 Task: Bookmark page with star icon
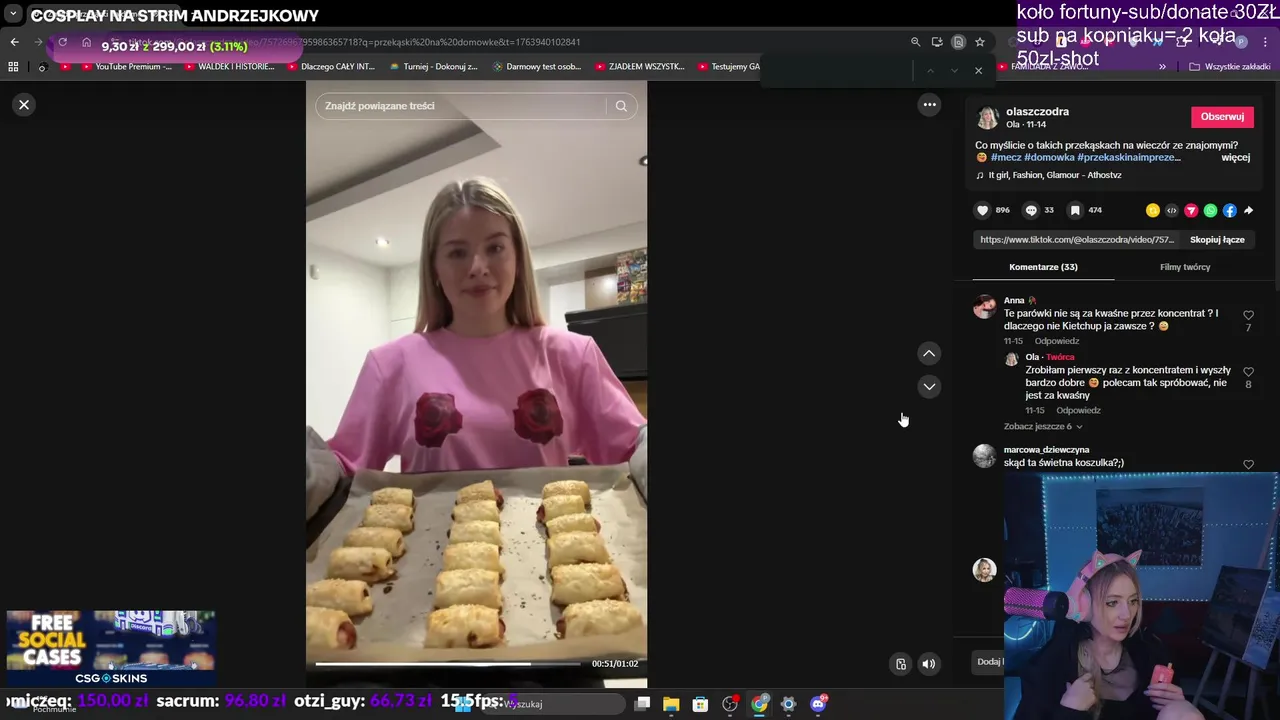coord(980,42)
